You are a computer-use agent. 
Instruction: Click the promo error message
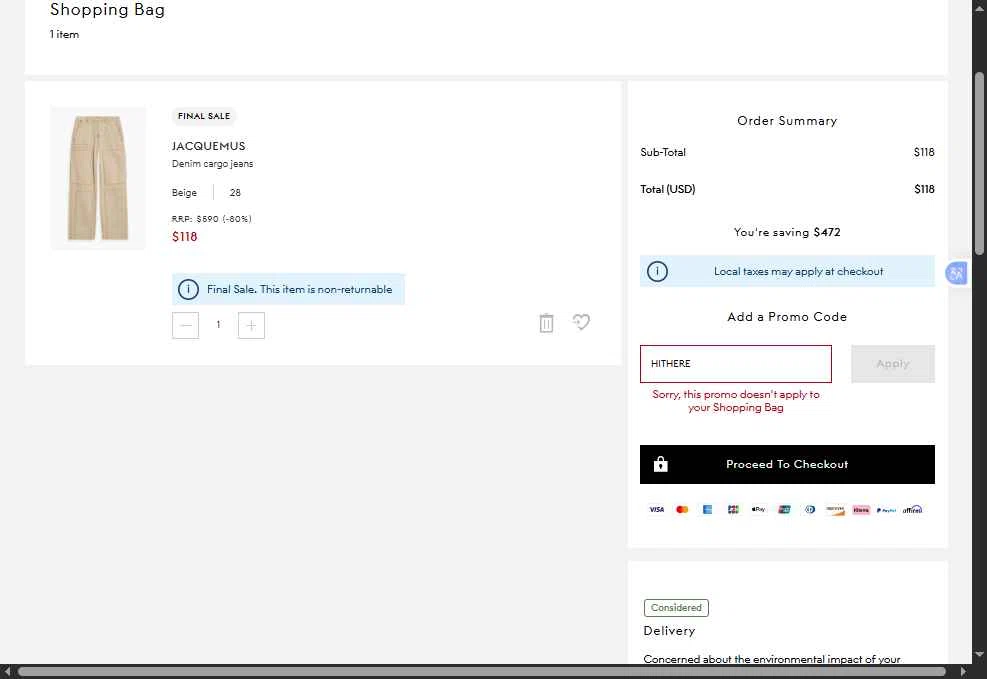point(736,401)
